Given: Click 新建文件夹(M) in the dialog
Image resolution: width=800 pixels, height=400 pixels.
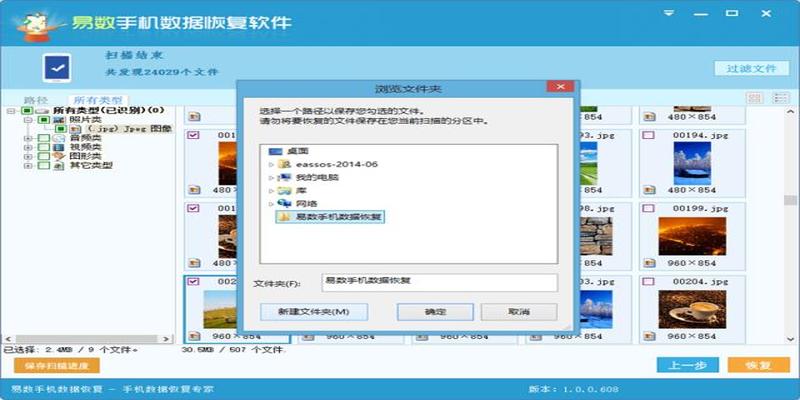Looking at the screenshot, I should point(314,312).
